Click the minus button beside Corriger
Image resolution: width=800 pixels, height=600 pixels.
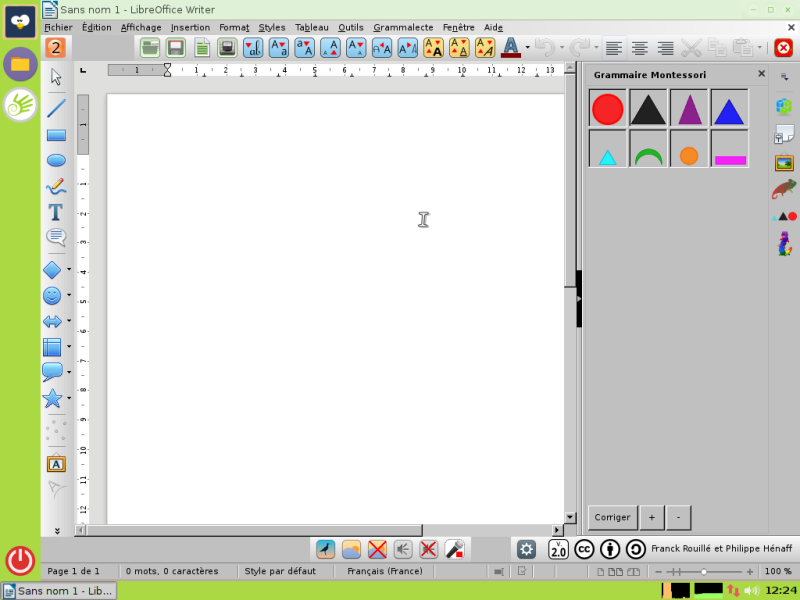678,517
